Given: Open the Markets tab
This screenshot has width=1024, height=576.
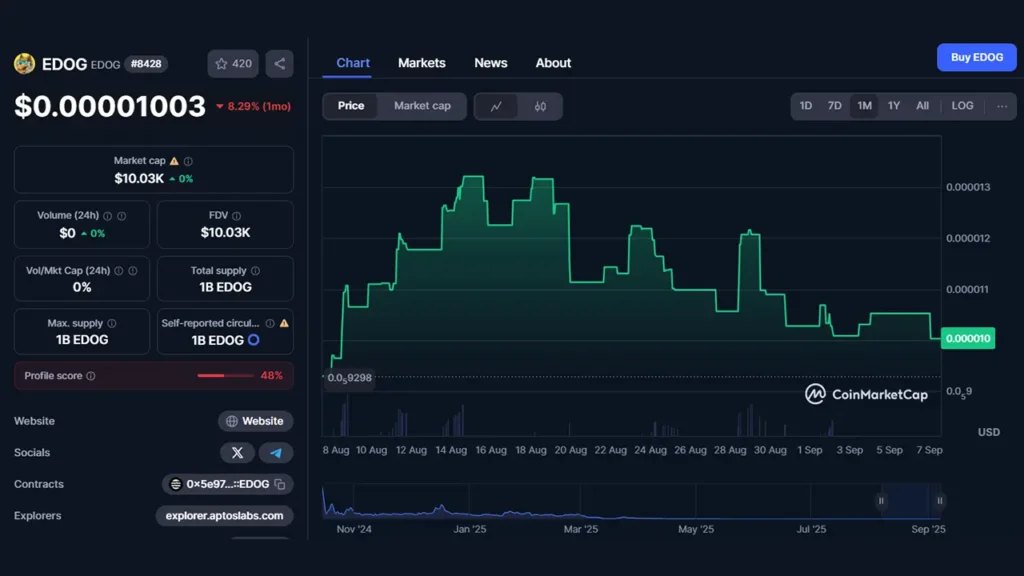Looking at the screenshot, I should tap(422, 63).
